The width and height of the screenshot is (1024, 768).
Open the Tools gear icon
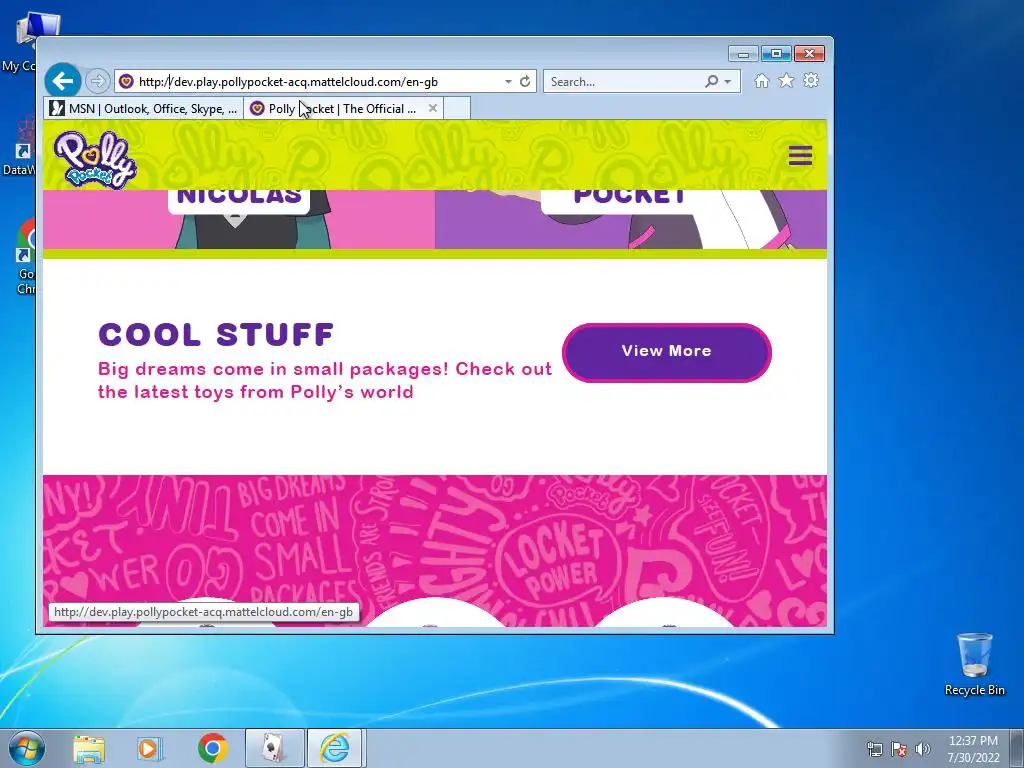tap(810, 81)
